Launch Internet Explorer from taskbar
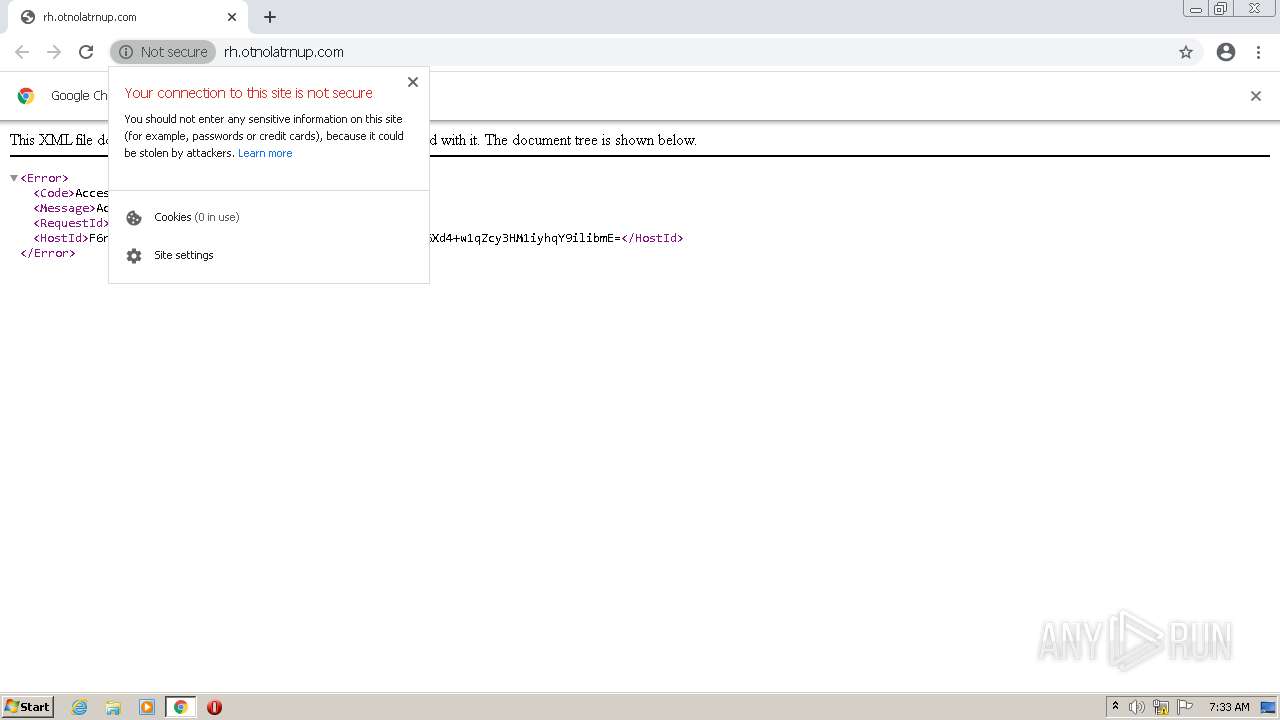Screen dimensions: 1280x720 80,707
